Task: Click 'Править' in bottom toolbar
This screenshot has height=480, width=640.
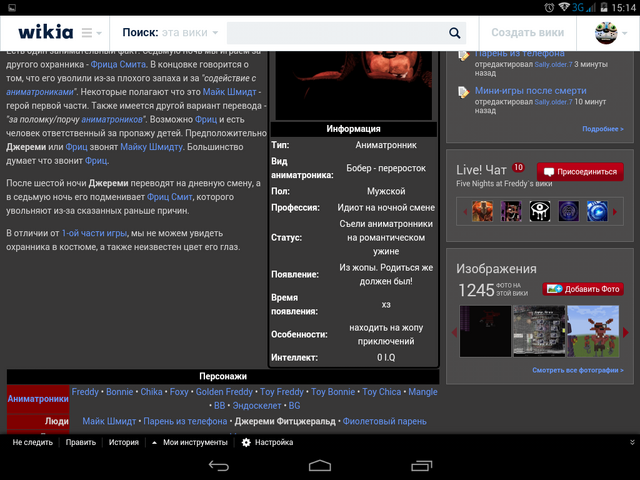Action: (81, 442)
